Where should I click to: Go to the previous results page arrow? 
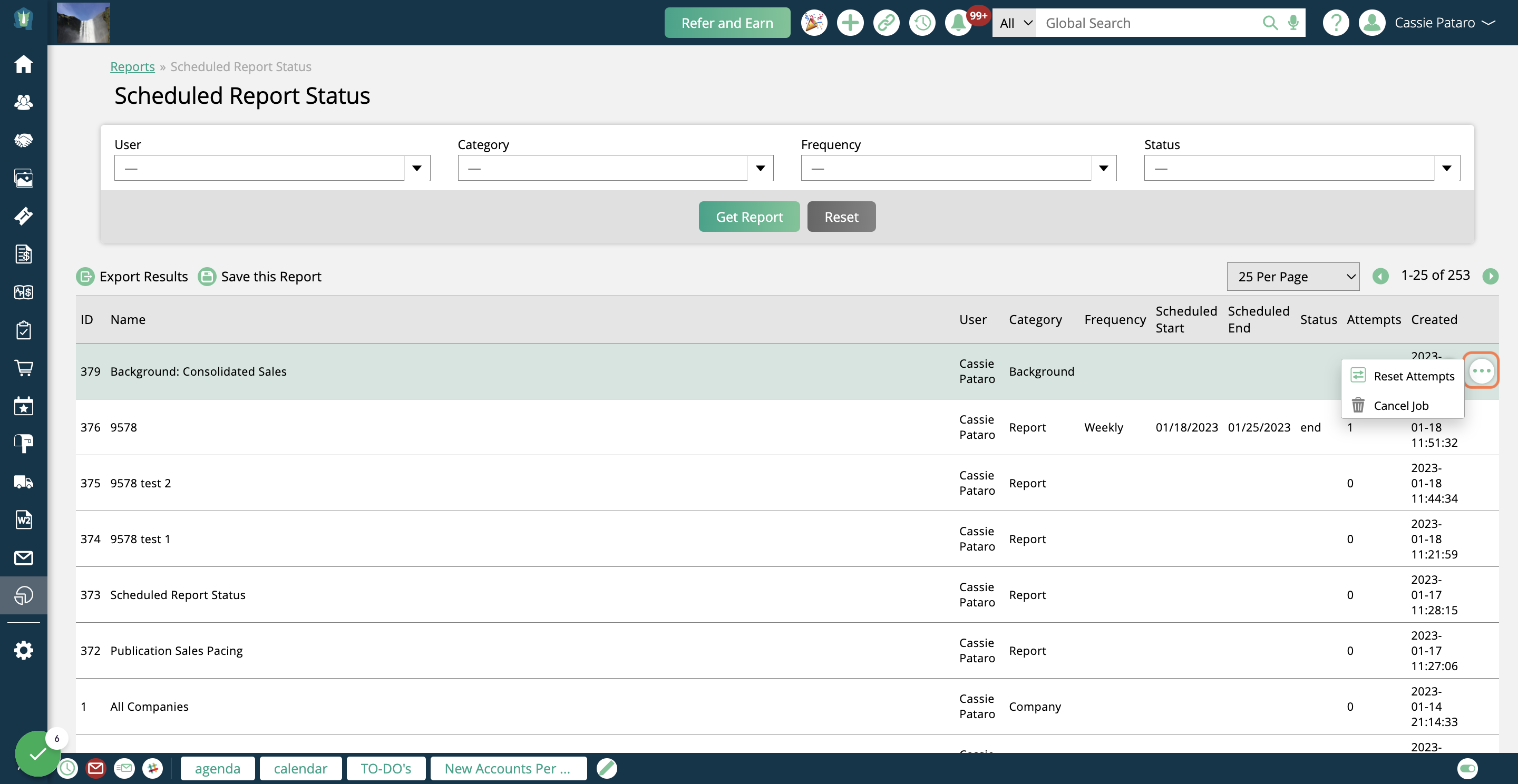pyautogui.click(x=1380, y=276)
